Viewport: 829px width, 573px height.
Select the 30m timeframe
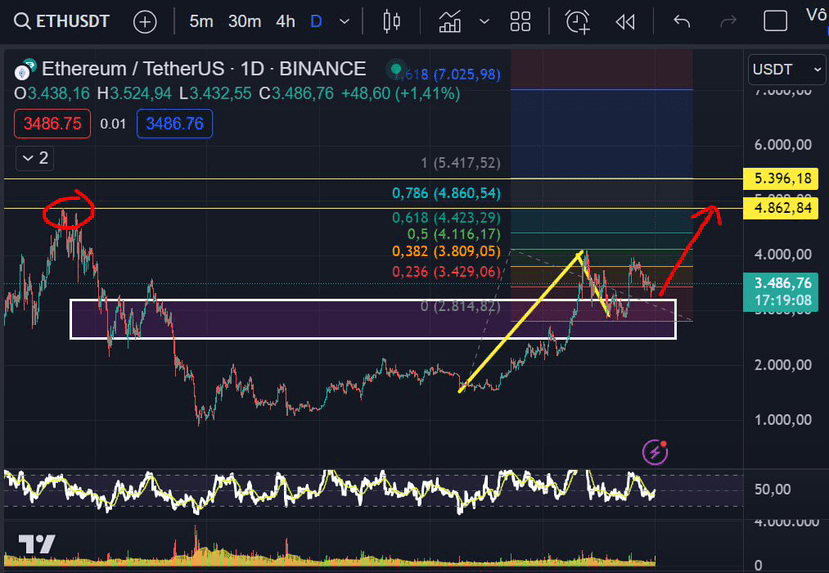[x=244, y=22]
